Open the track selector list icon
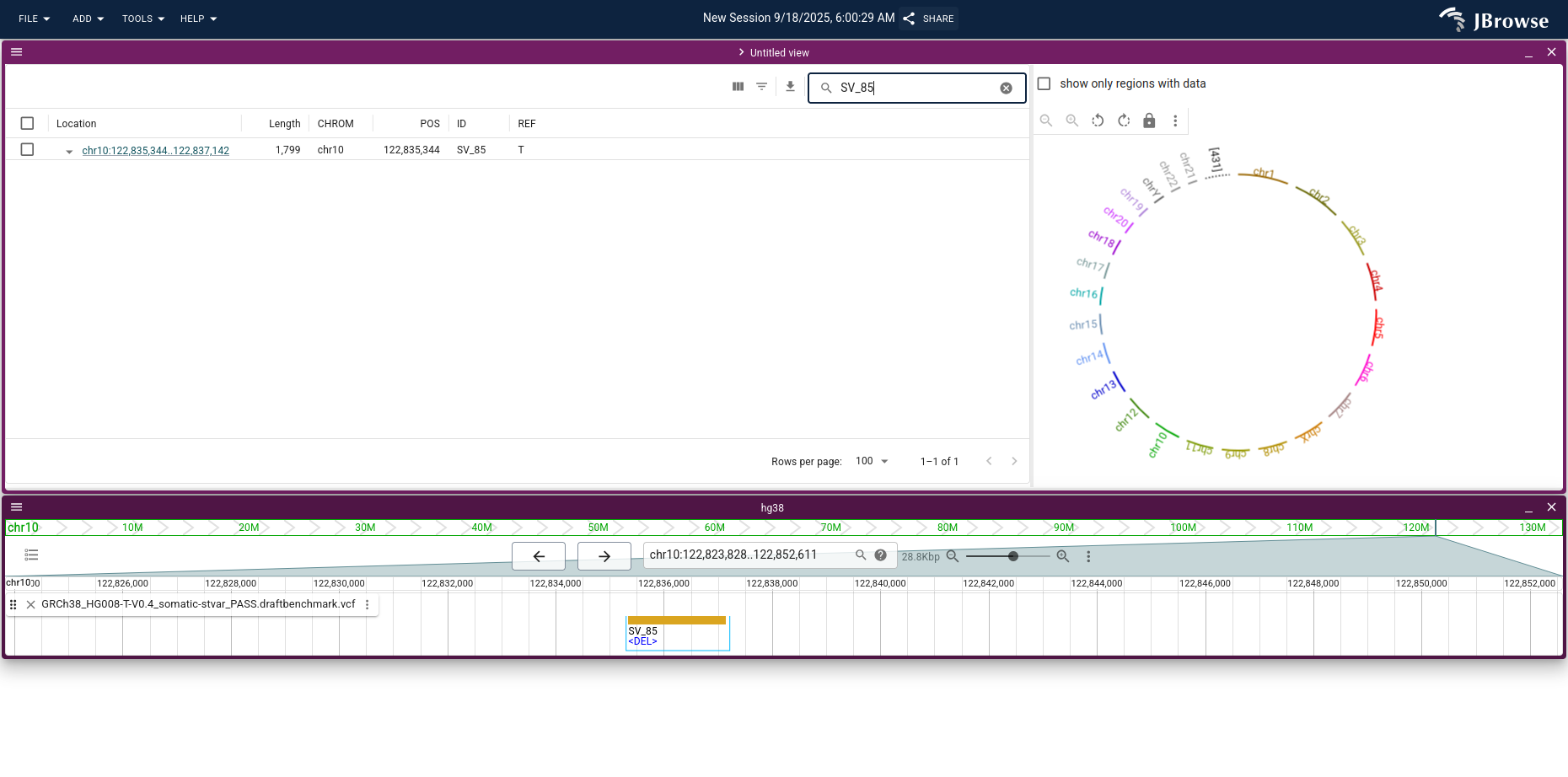The height and width of the screenshot is (777, 1568). pos(32,555)
